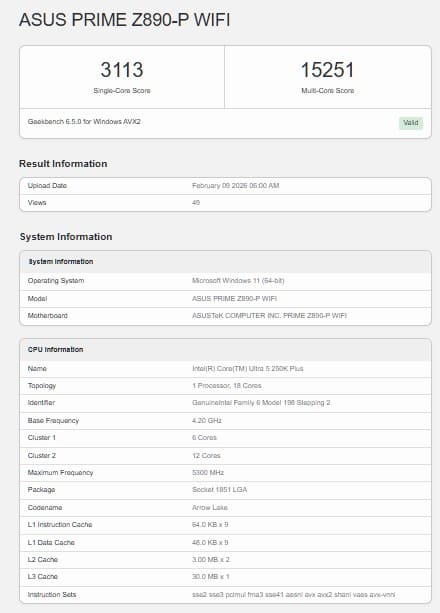Click the Operating System row value
This screenshot has height=613, width=440.
point(238,281)
